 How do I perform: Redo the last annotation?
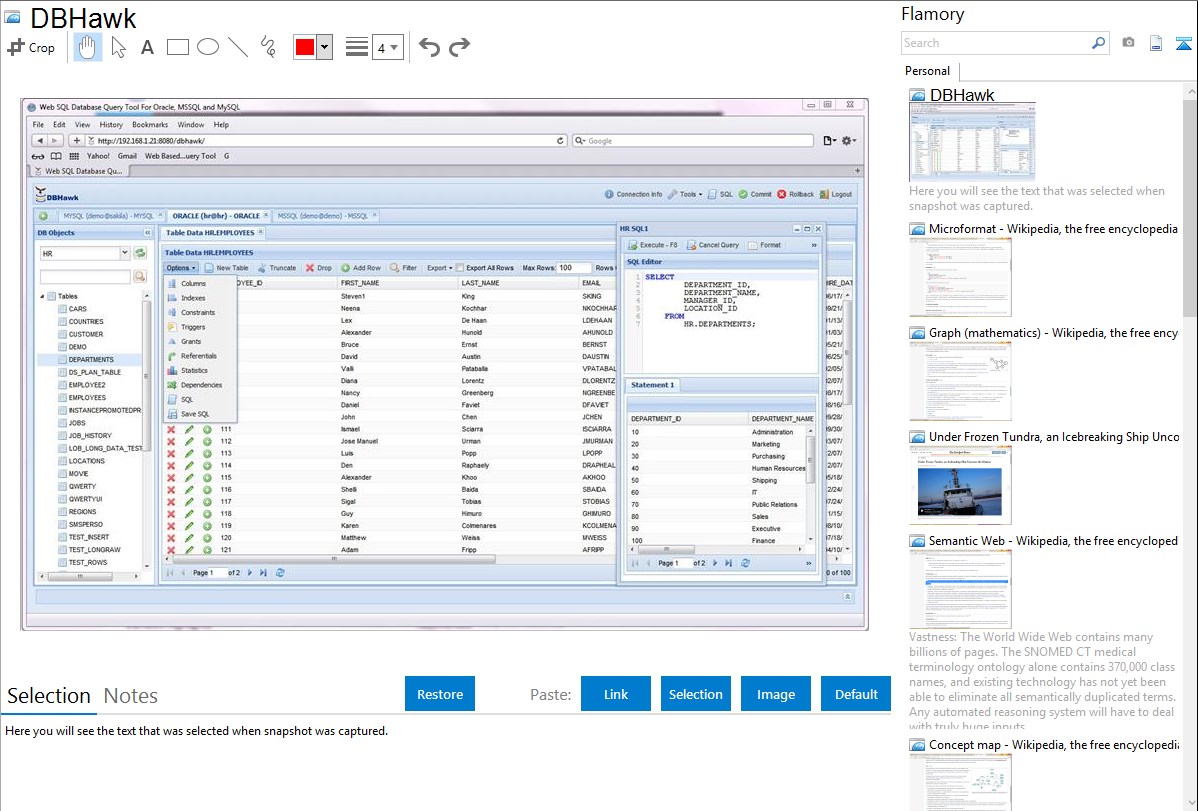click(x=459, y=47)
